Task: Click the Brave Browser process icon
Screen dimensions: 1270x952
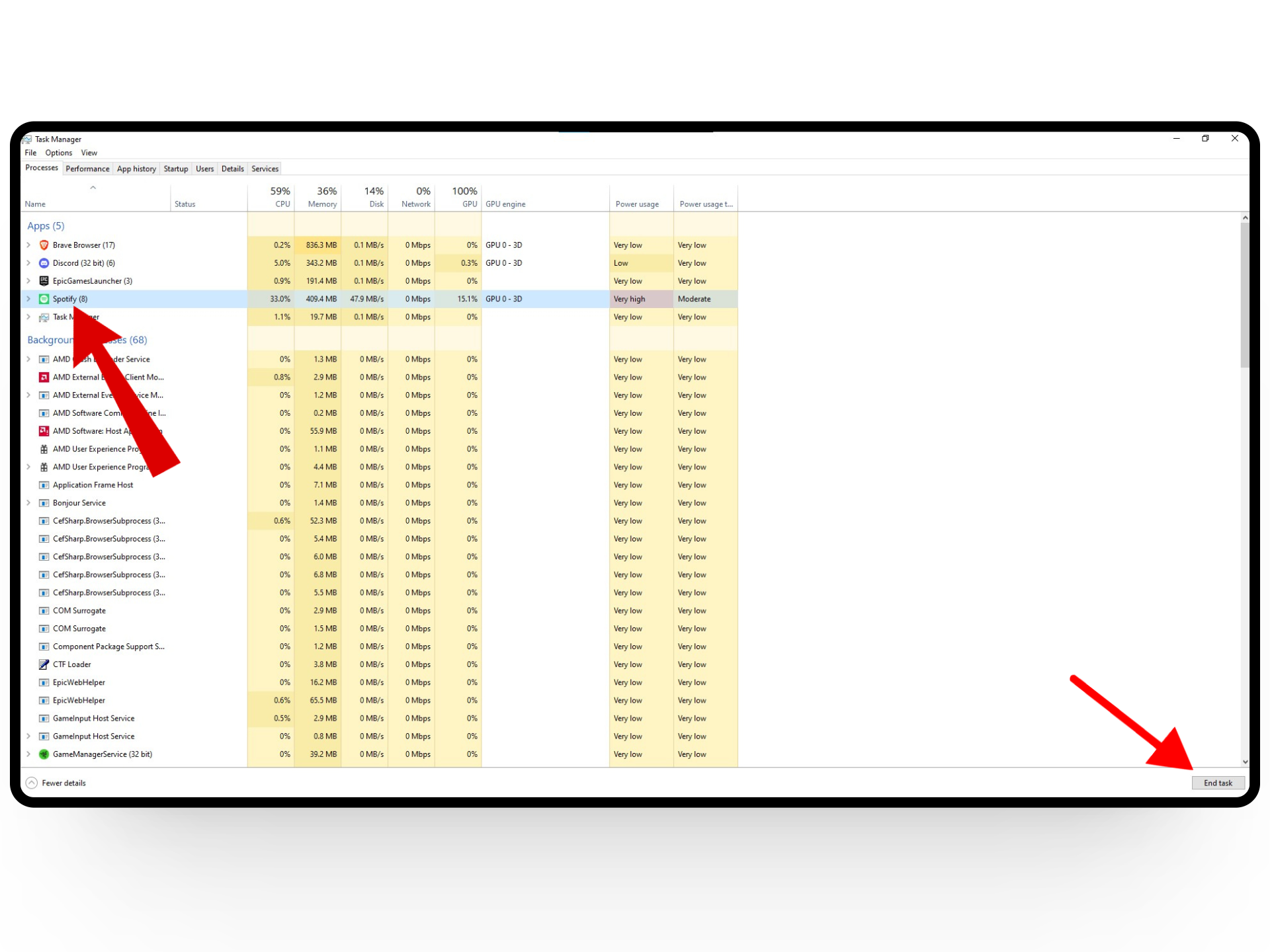Action: click(44, 245)
